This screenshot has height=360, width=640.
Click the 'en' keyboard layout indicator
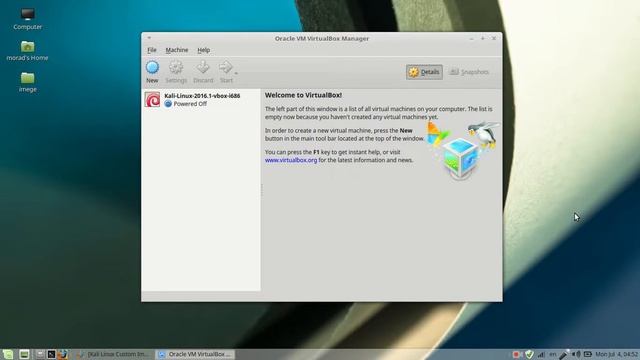click(x=553, y=354)
